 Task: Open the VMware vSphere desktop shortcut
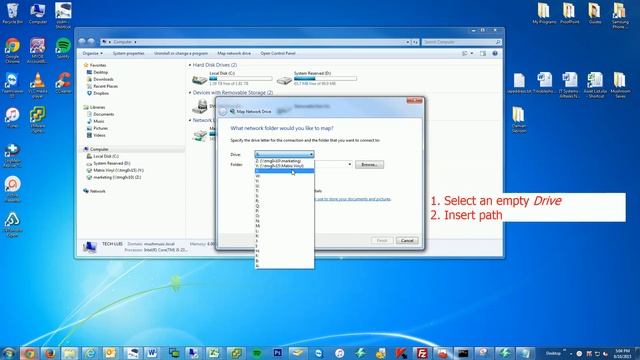(38, 120)
